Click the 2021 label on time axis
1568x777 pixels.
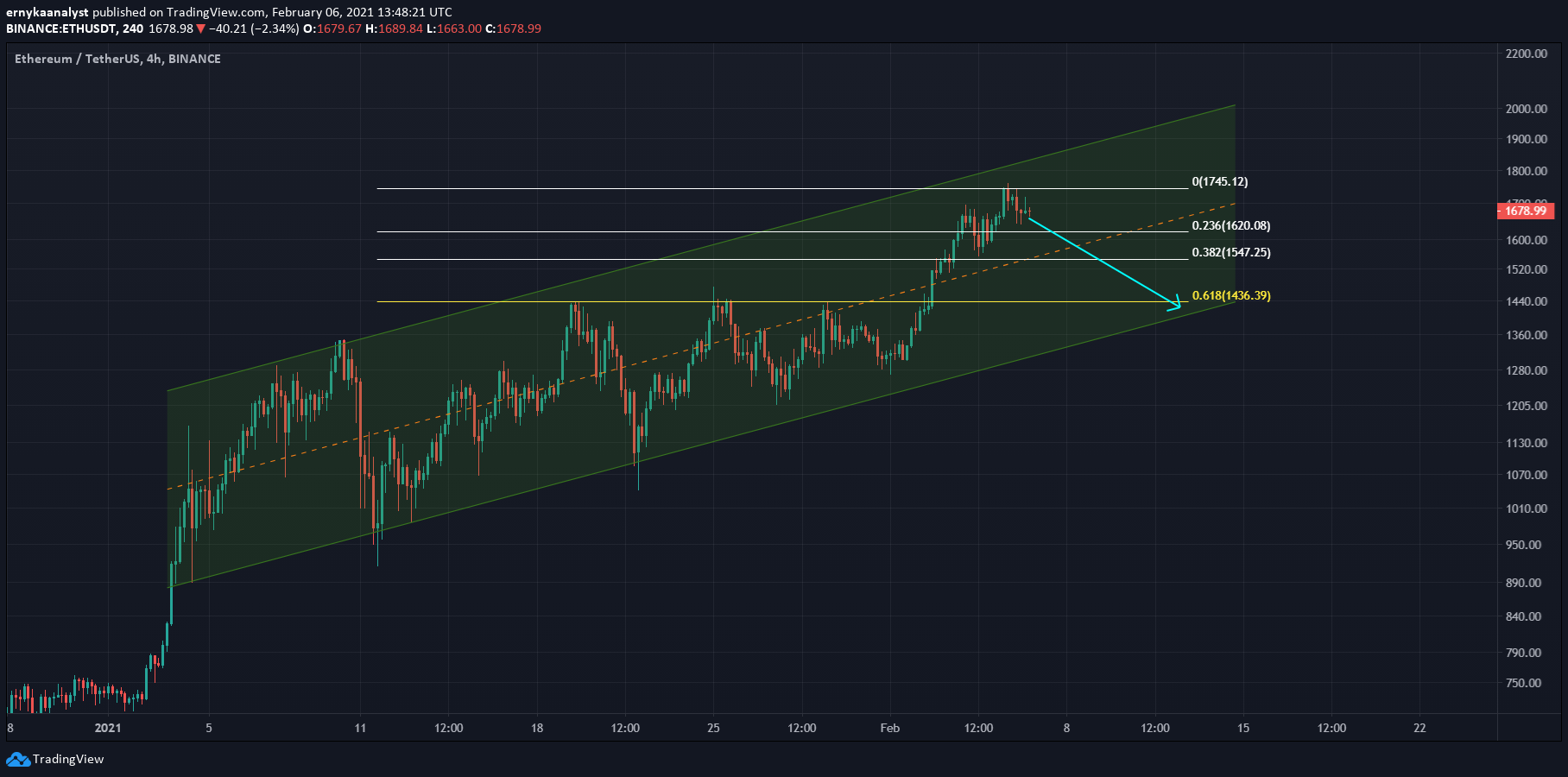click(x=108, y=728)
